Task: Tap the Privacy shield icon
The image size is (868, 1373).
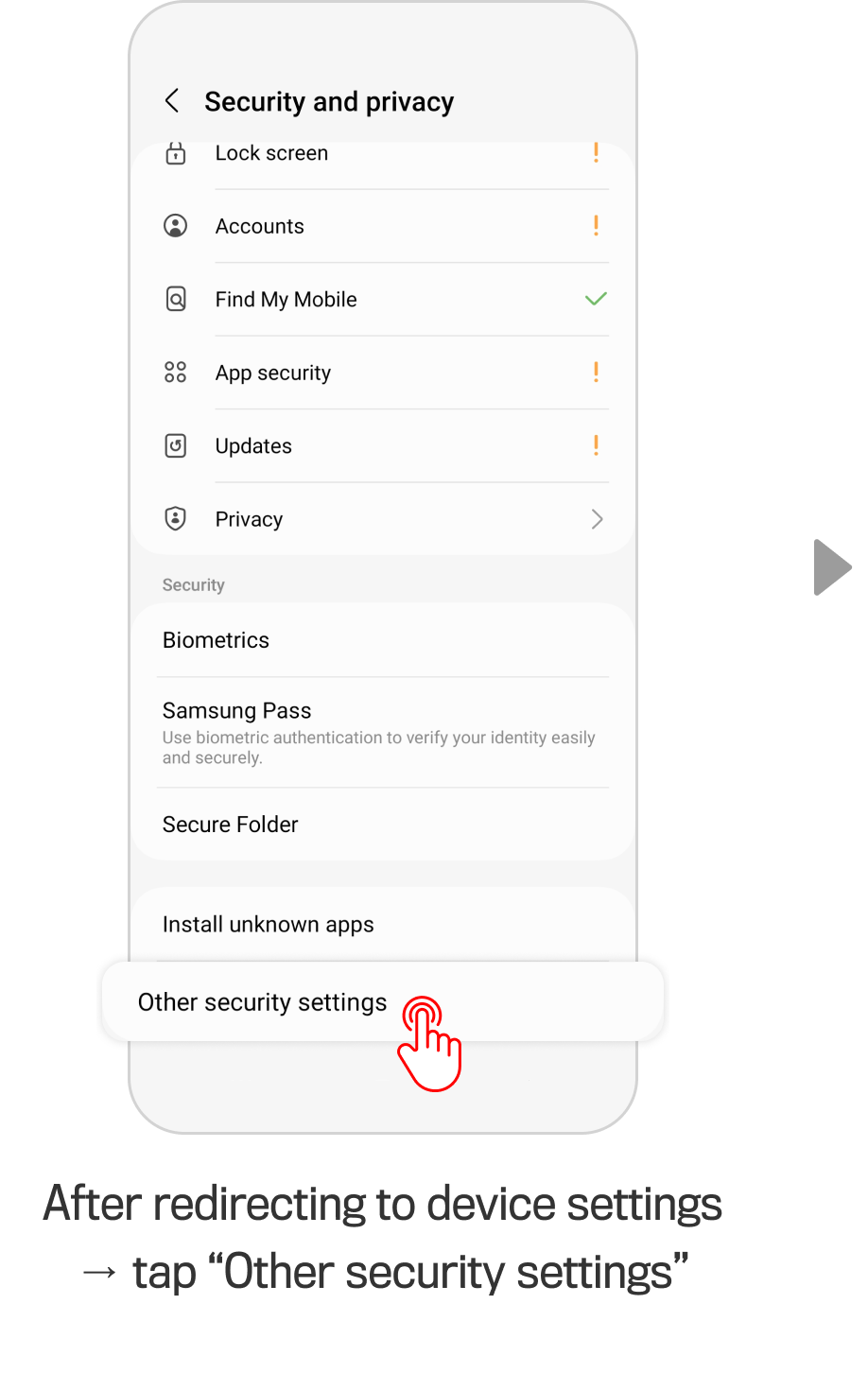Action: [176, 518]
